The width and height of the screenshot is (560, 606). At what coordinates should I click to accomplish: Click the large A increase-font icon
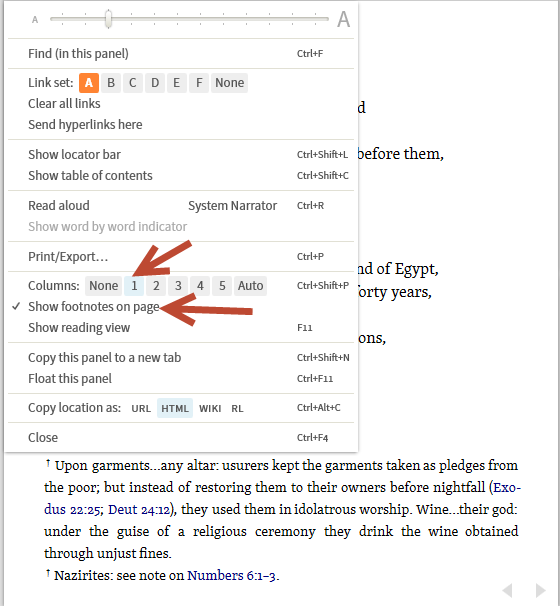tap(343, 19)
